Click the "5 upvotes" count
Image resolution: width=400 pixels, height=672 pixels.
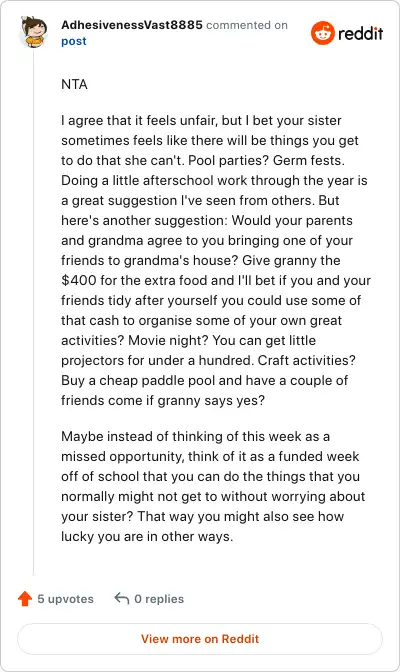(65, 599)
